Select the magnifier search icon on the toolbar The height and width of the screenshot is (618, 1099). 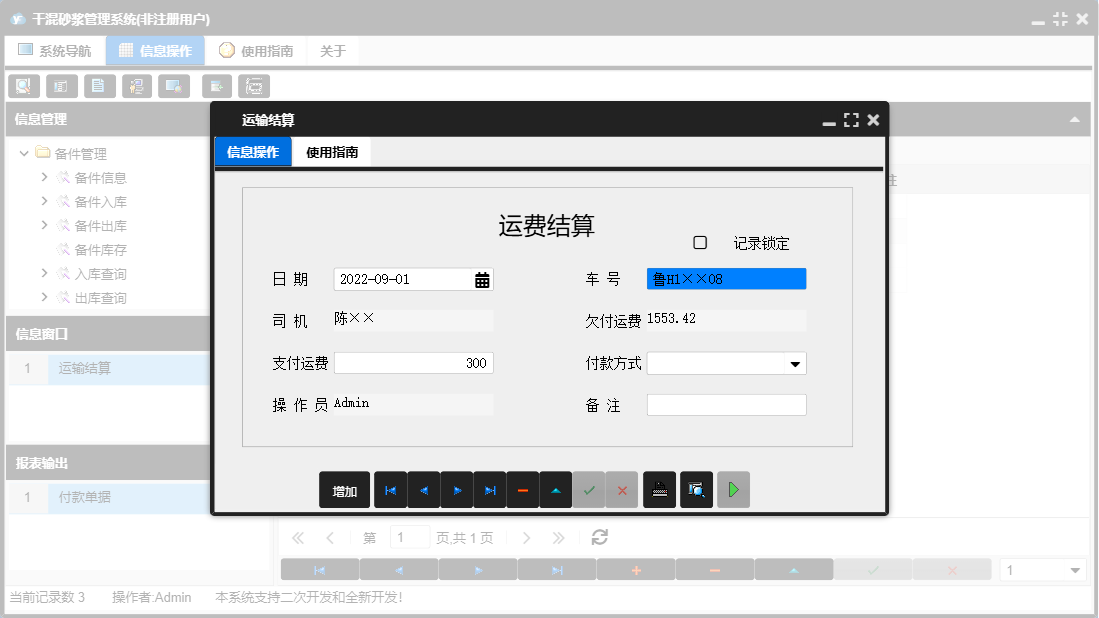click(23, 86)
